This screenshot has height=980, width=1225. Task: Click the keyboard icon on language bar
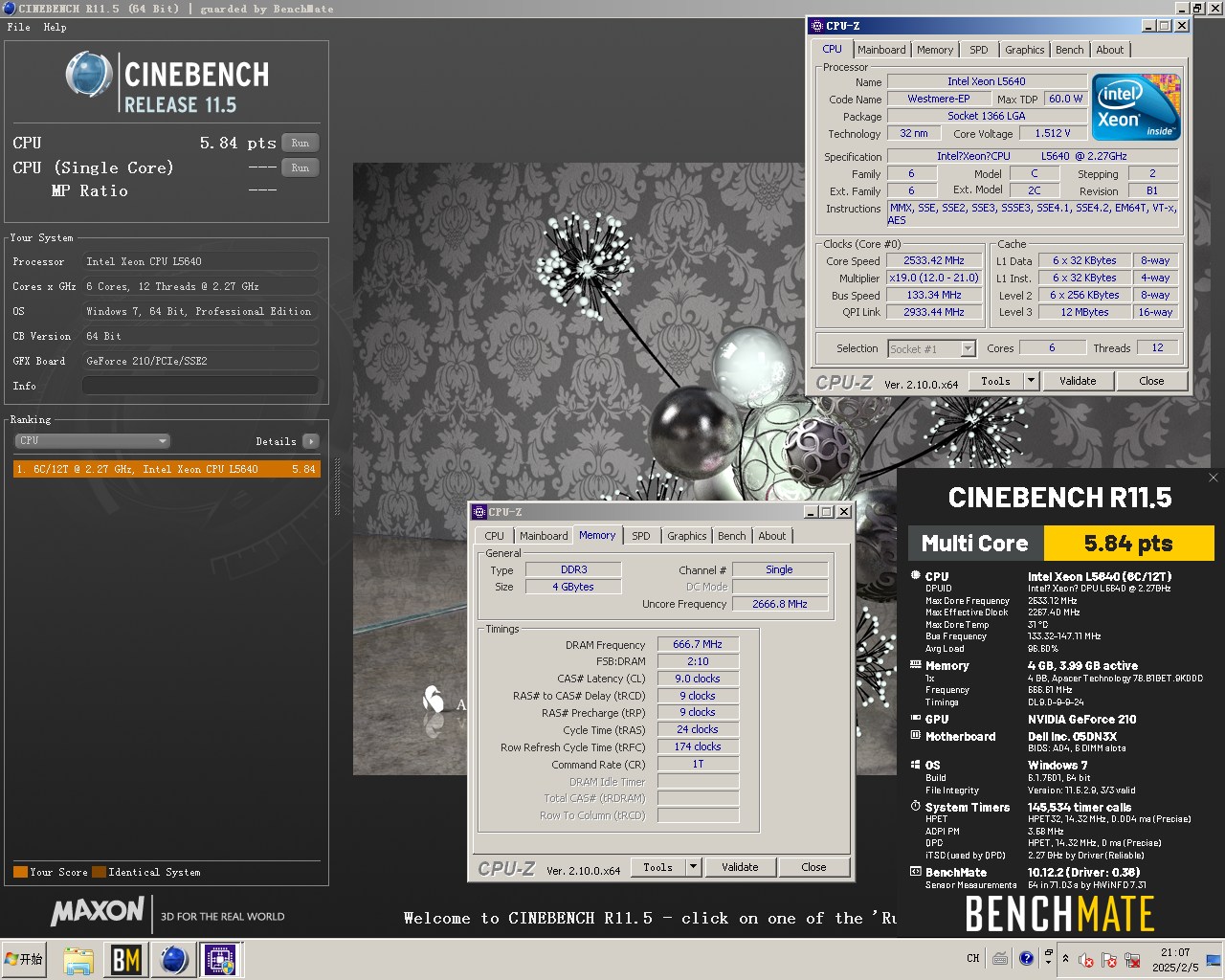pos(1000,959)
